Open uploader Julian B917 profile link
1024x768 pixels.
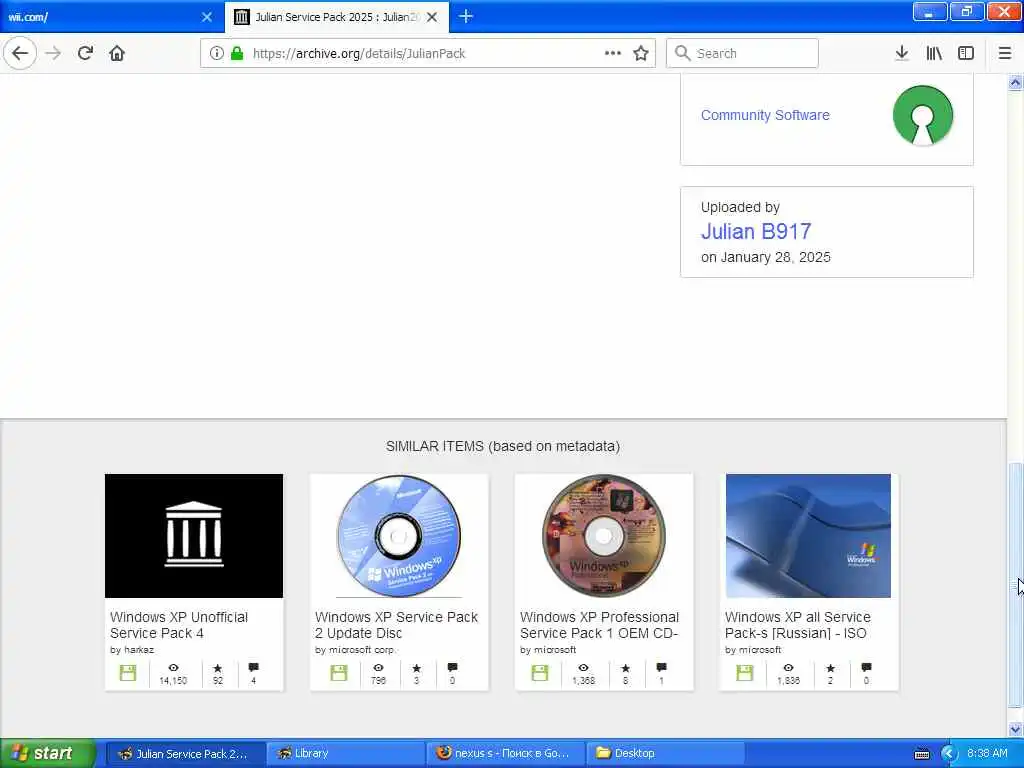[756, 231]
